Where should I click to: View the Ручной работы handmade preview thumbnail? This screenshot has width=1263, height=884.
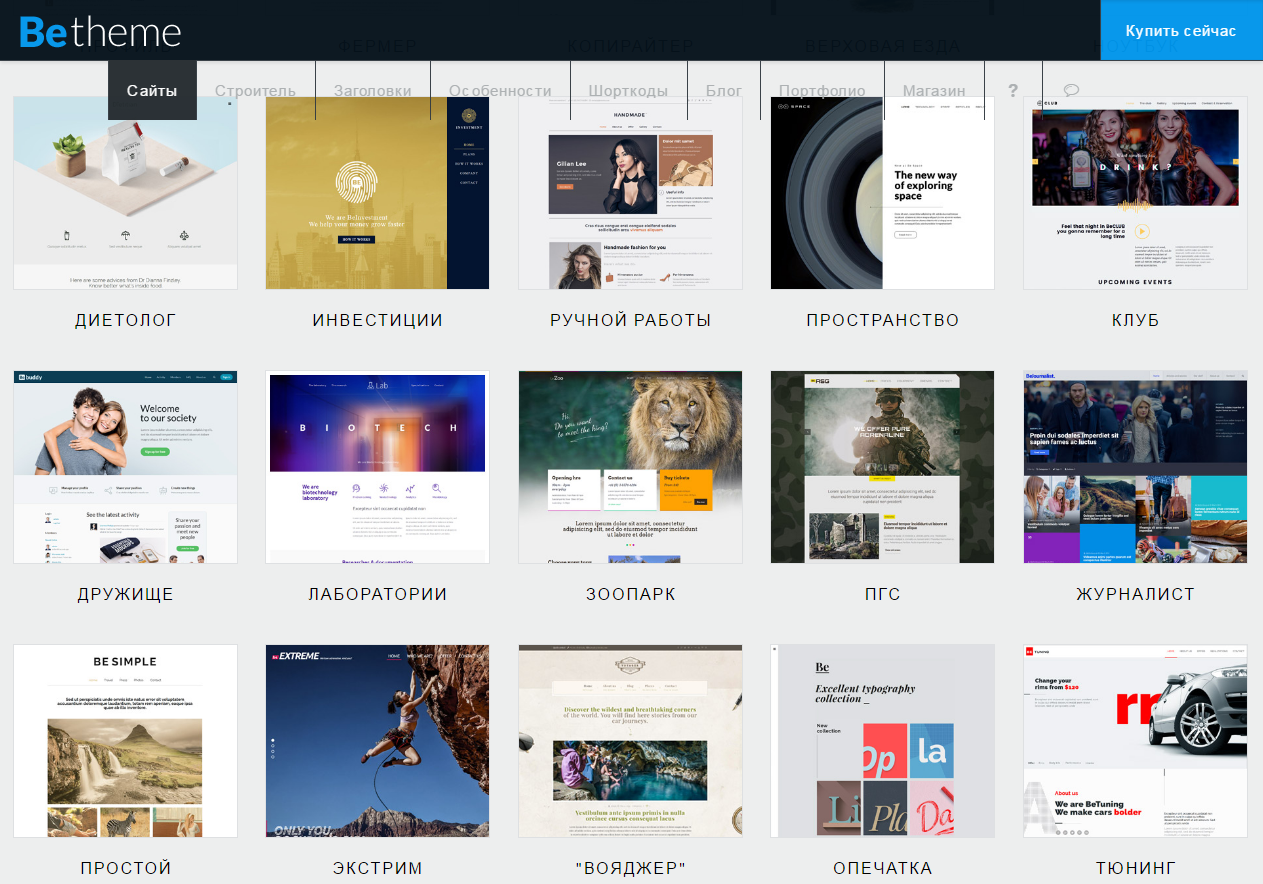630,193
